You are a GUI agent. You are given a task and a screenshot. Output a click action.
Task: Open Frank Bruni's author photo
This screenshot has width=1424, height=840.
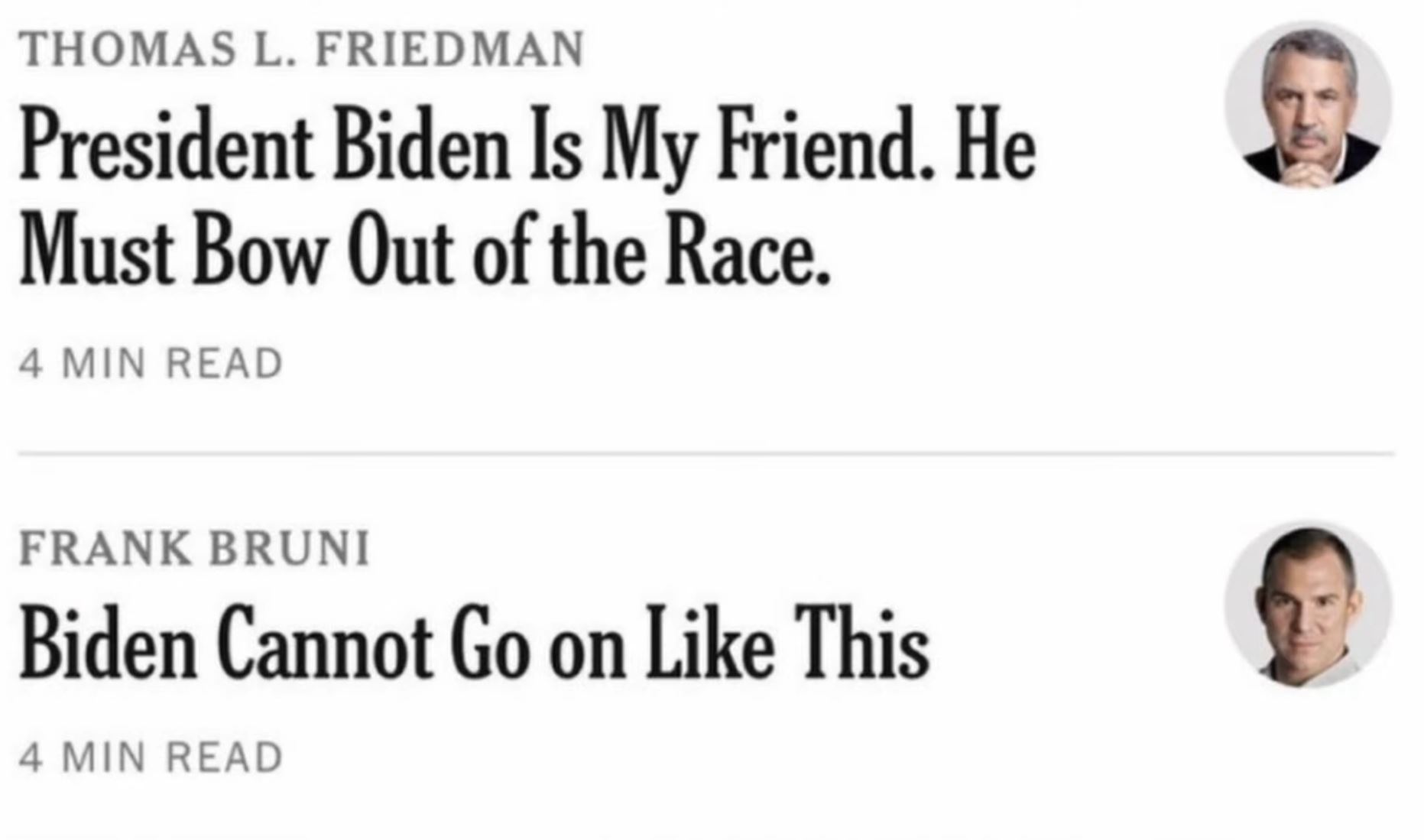pos(1308,604)
